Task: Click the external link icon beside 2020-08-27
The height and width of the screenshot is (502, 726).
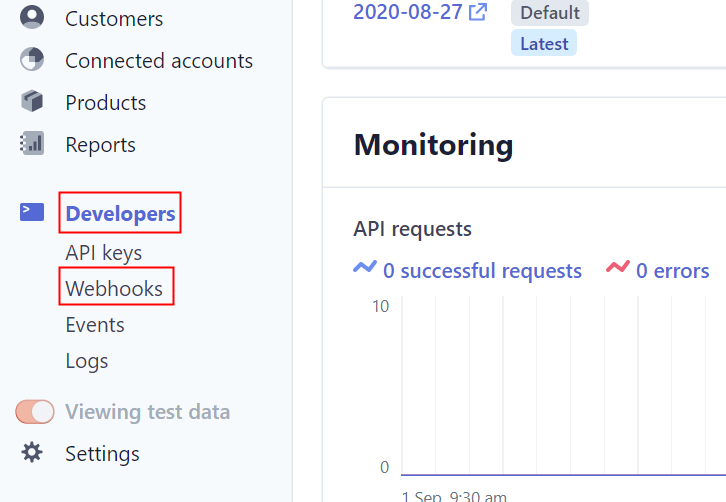Action: [479, 12]
